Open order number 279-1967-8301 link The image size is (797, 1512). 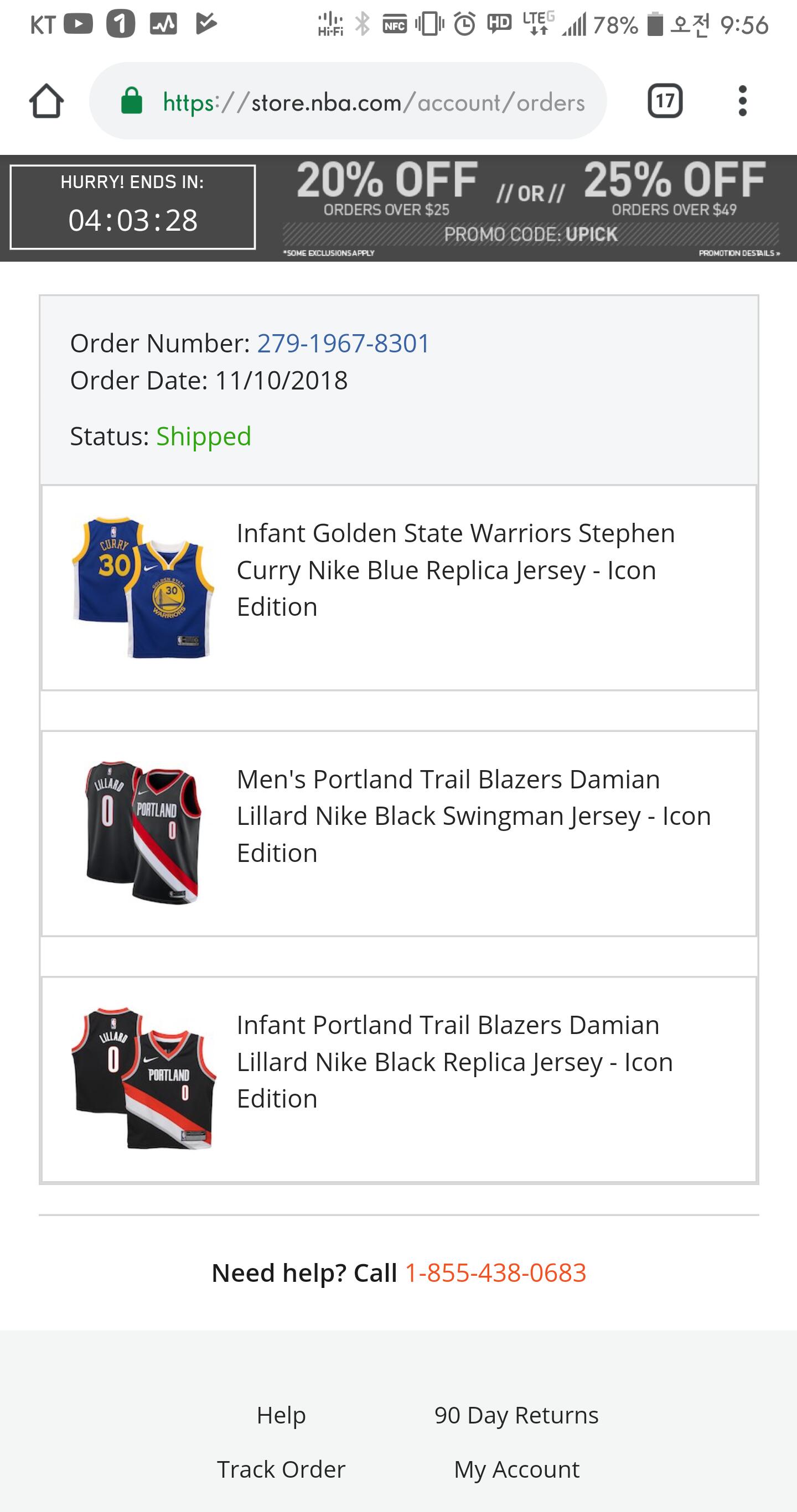point(344,344)
